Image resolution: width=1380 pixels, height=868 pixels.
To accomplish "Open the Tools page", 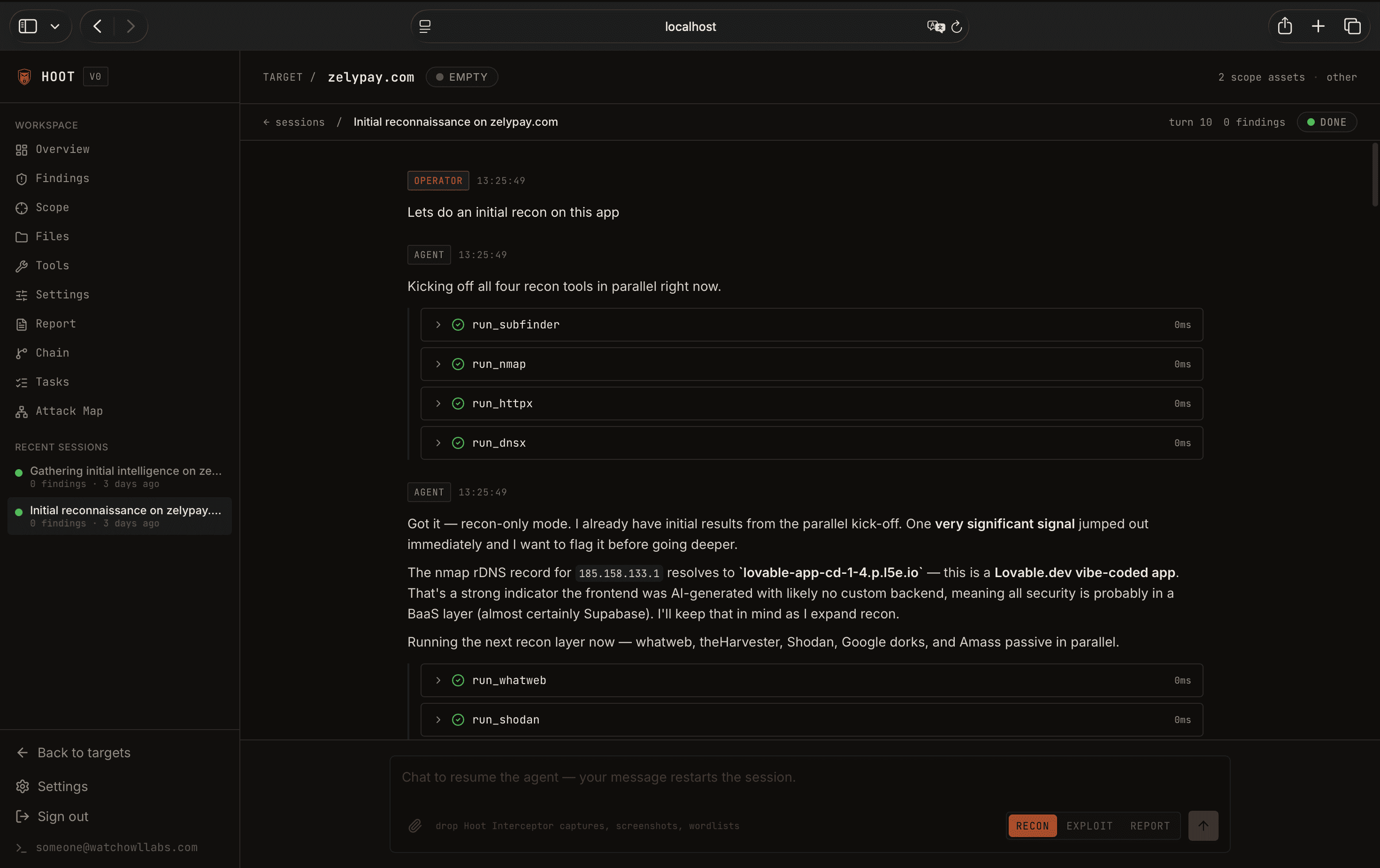I will [52, 265].
